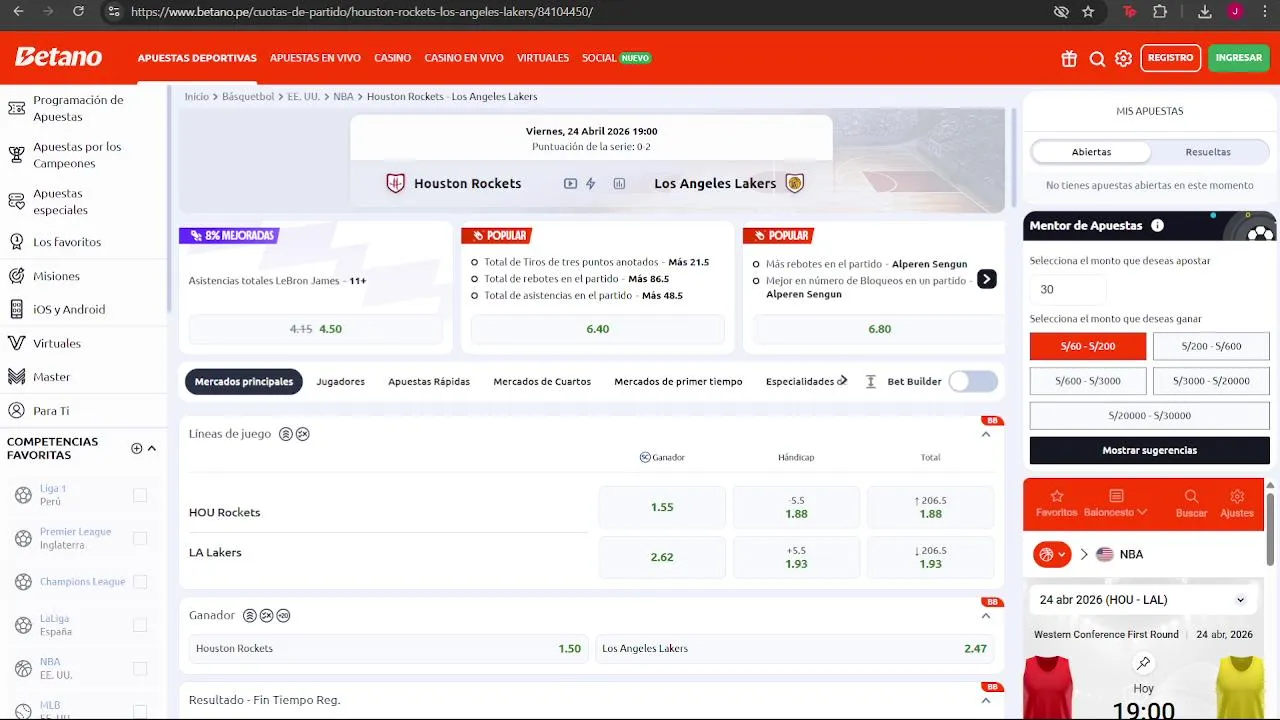
Task: Open live stream icon next to Houston Rockets
Action: 570,184
